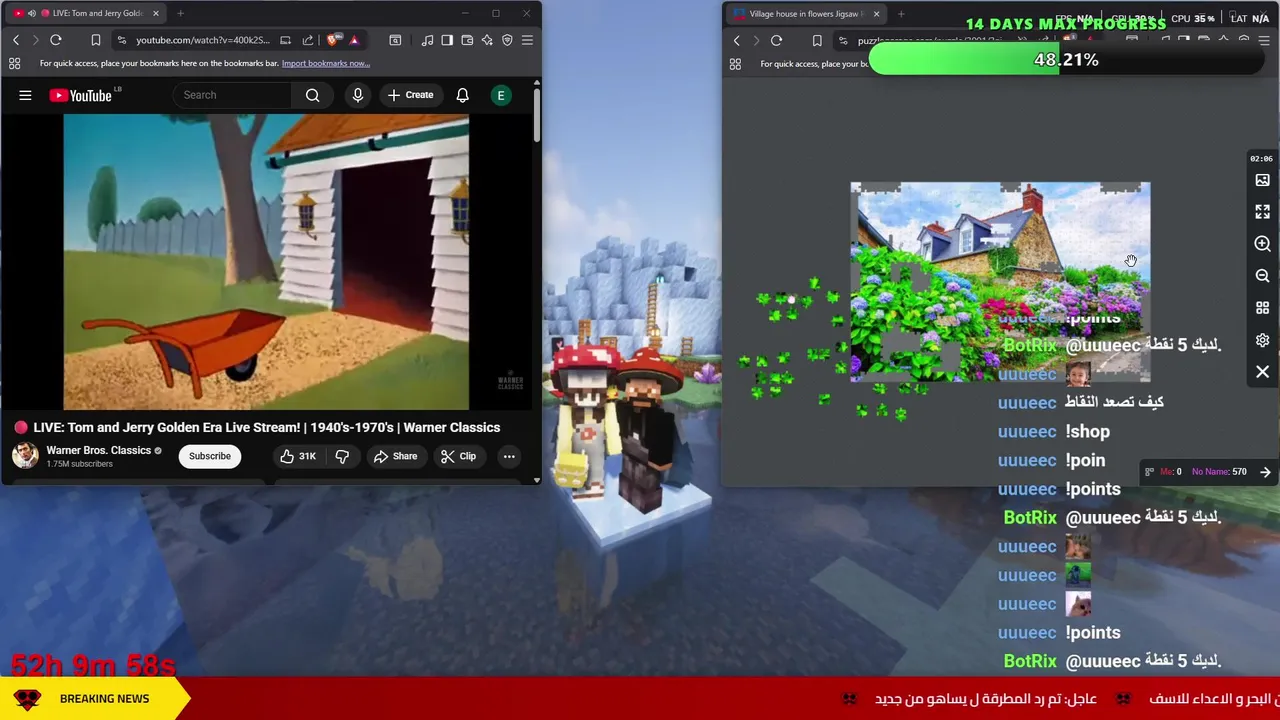
Task: Expand the puzzle score panel arrow
Action: (x=1265, y=472)
